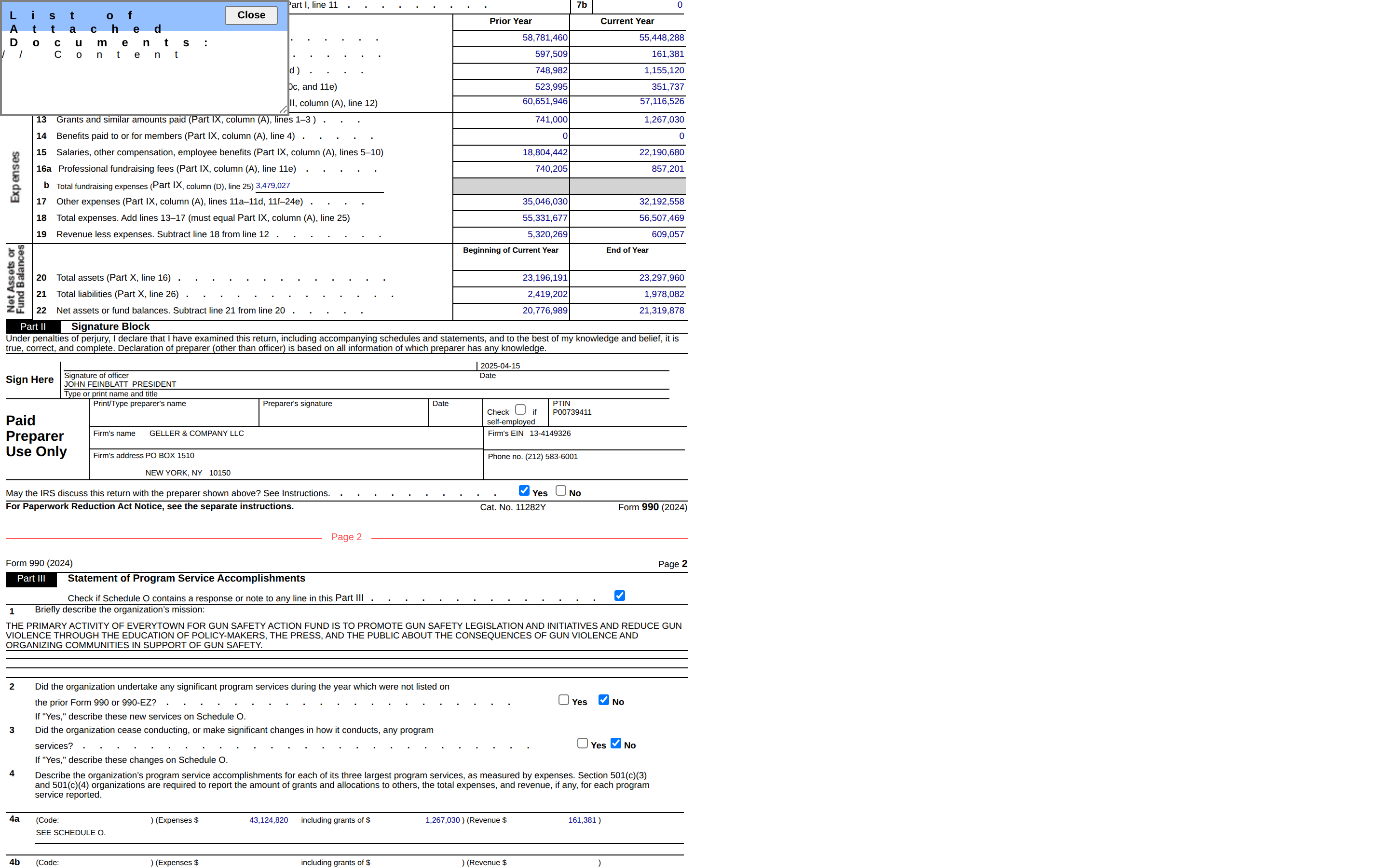Select Yes for question 3 ceased services
The width and height of the screenshot is (1389, 868).
(x=583, y=743)
